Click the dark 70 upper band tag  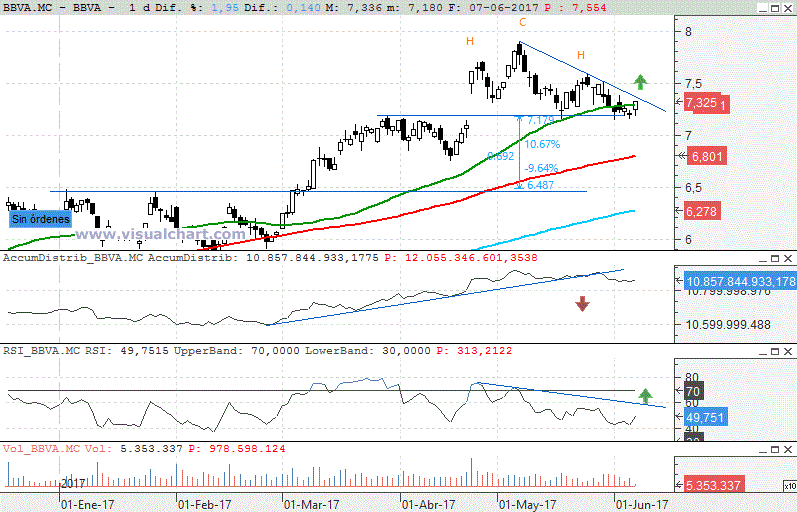click(693, 391)
